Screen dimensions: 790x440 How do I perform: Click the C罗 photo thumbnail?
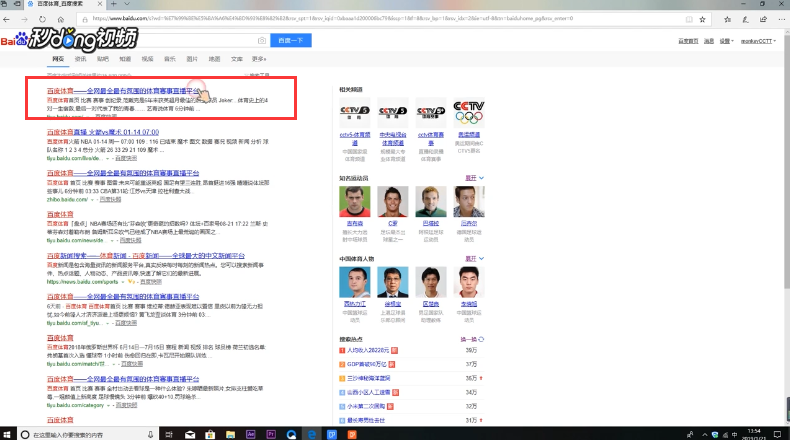(x=392, y=202)
